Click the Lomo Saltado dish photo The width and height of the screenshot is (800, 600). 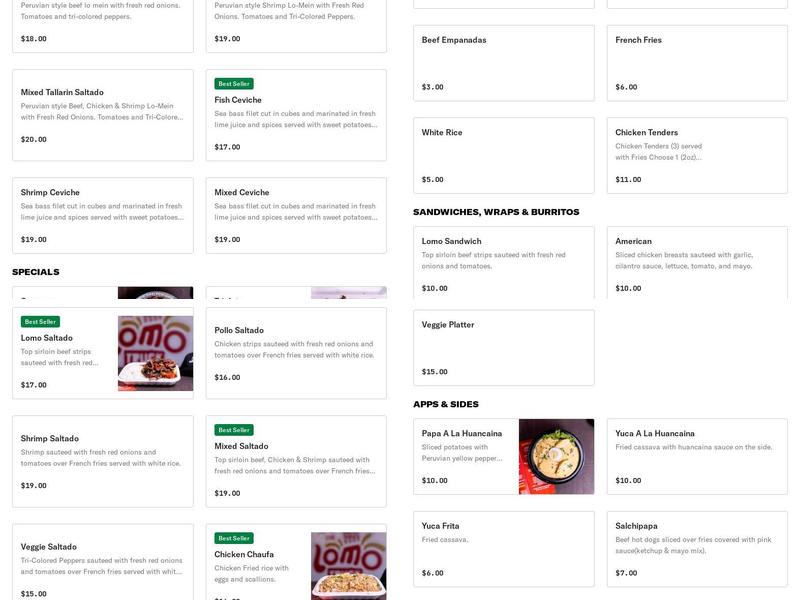click(x=155, y=353)
